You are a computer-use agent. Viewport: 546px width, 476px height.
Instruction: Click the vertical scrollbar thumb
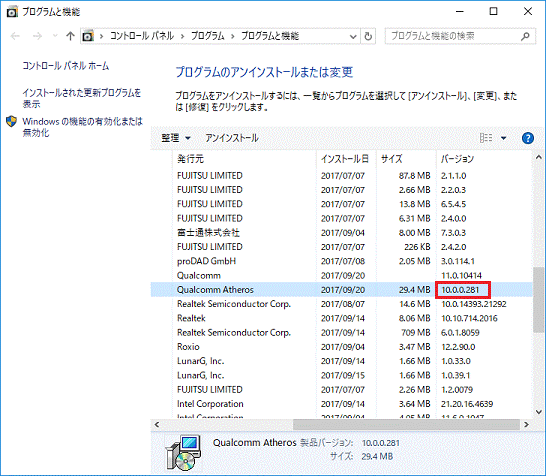(x=539, y=300)
